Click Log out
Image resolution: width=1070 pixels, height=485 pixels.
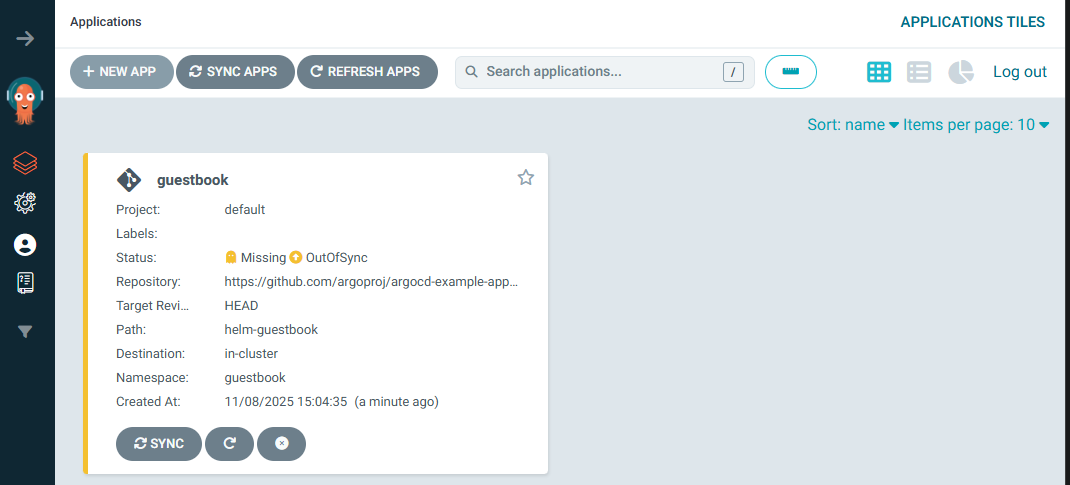tap(1020, 72)
